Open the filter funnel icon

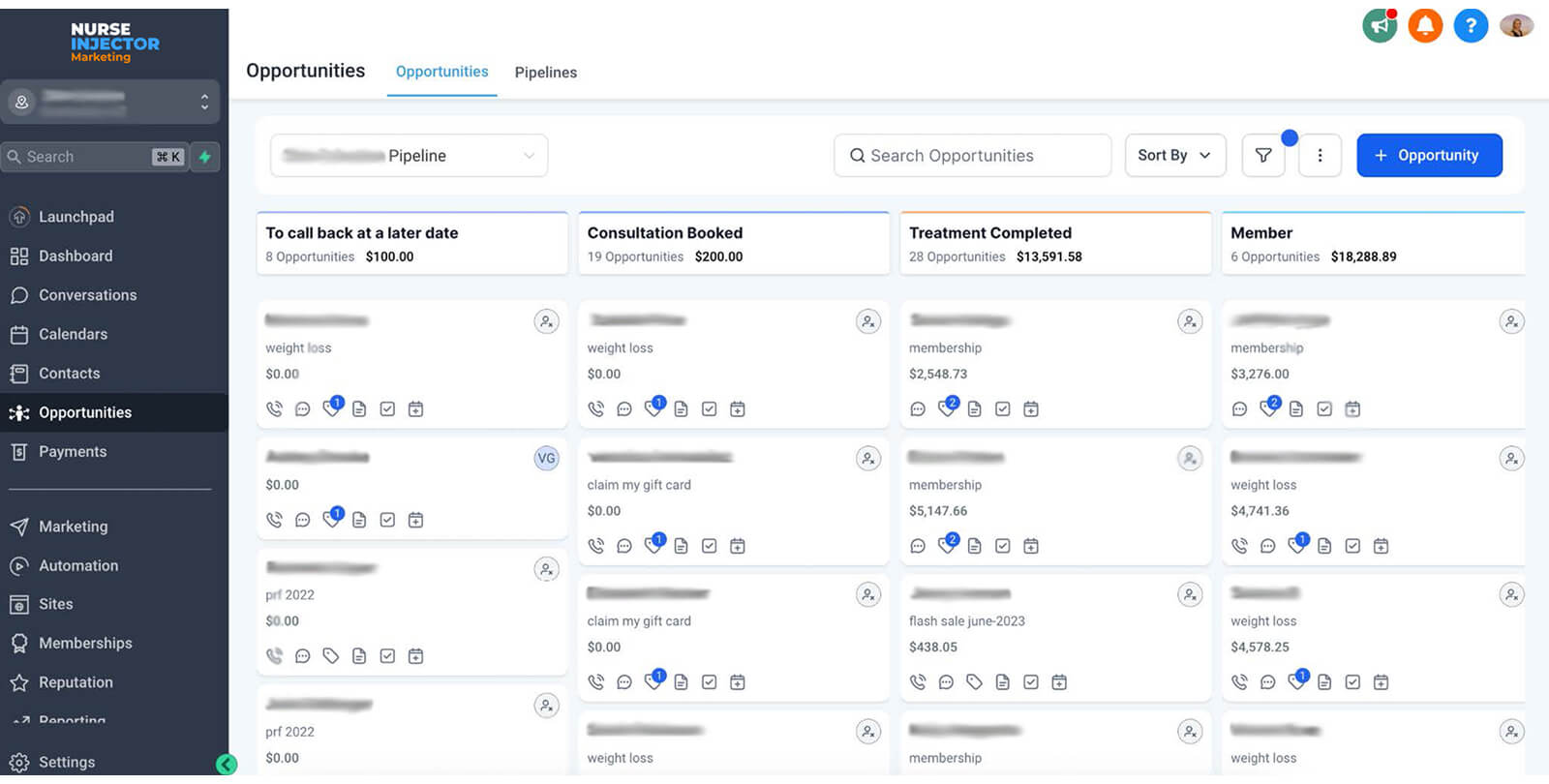point(1263,156)
